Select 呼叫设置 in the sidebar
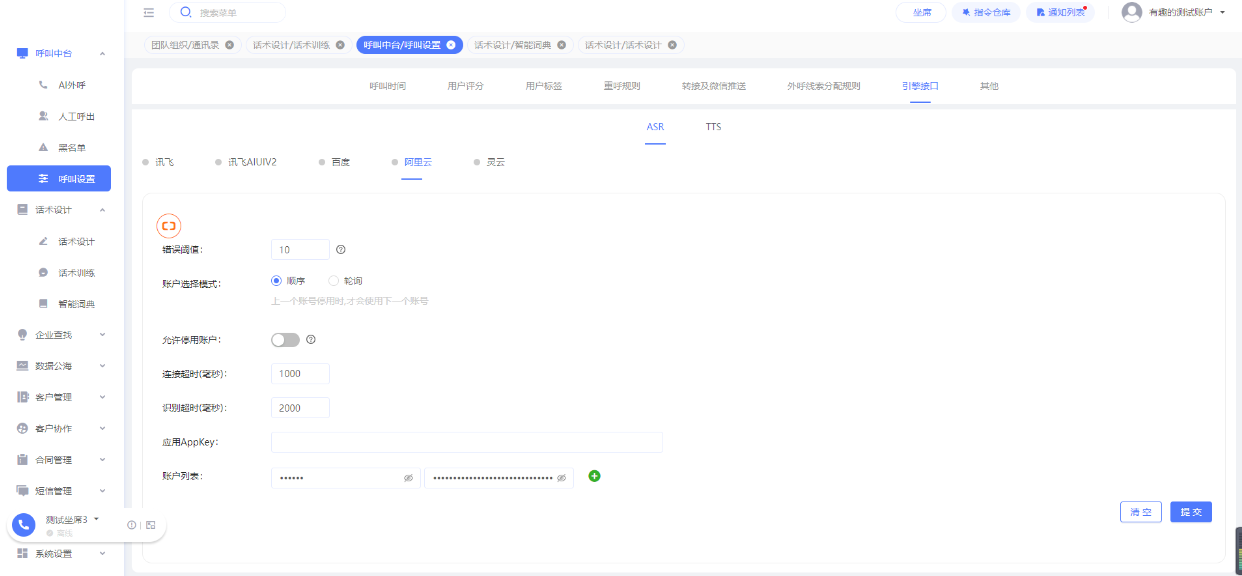This screenshot has height=576, width=1242. coord(59,178)
